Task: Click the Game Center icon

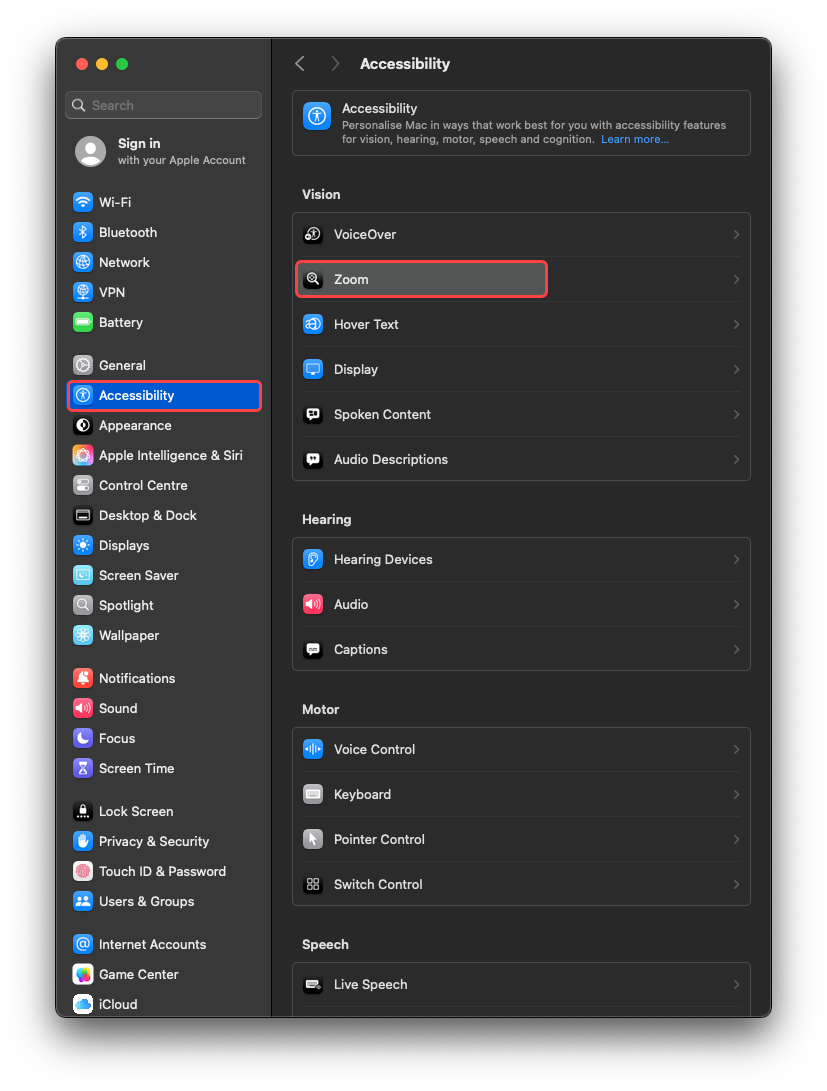Action: tap(83, 974)
